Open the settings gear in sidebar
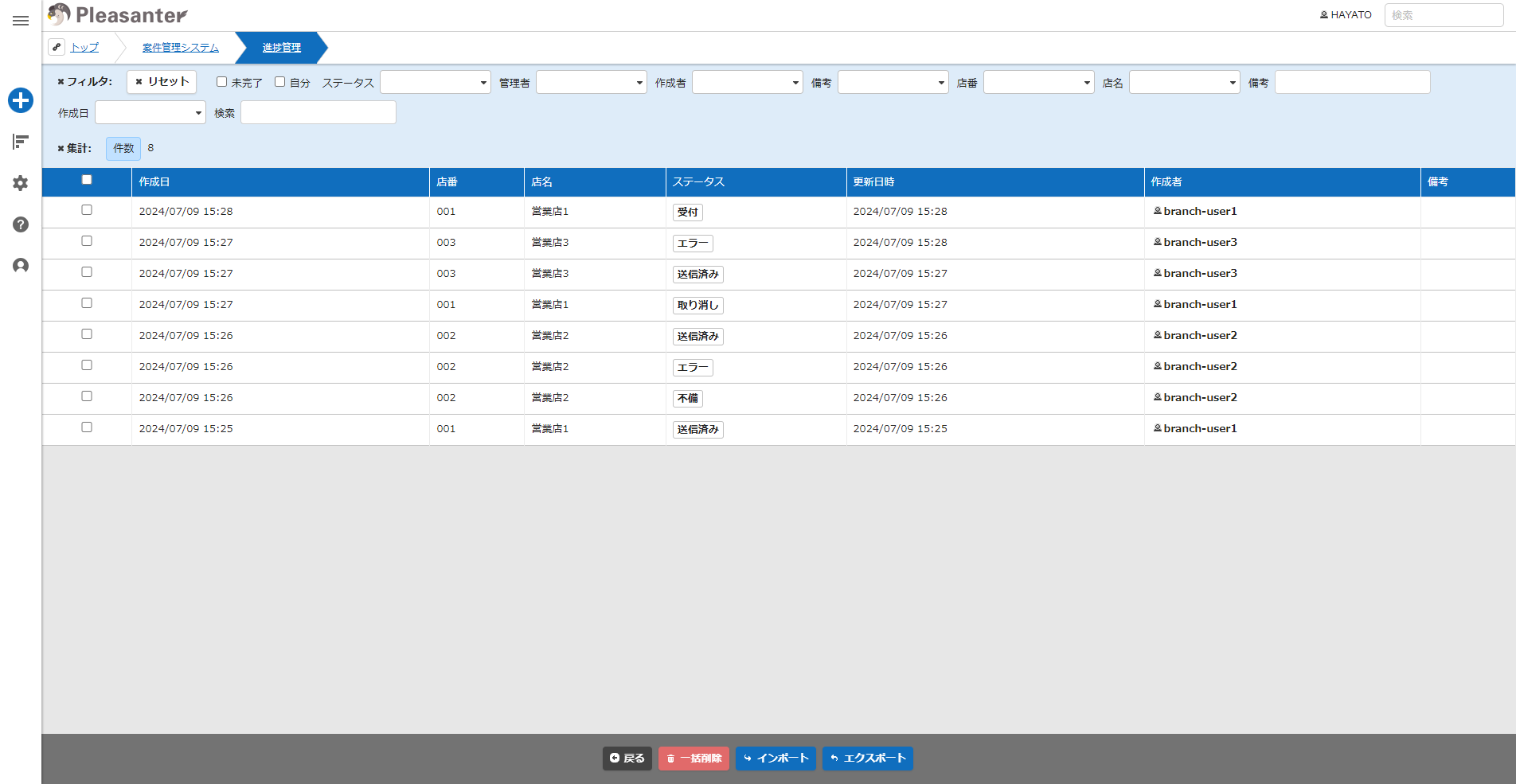Viewport: 1516px width, 784px height. tap(21, 183)
